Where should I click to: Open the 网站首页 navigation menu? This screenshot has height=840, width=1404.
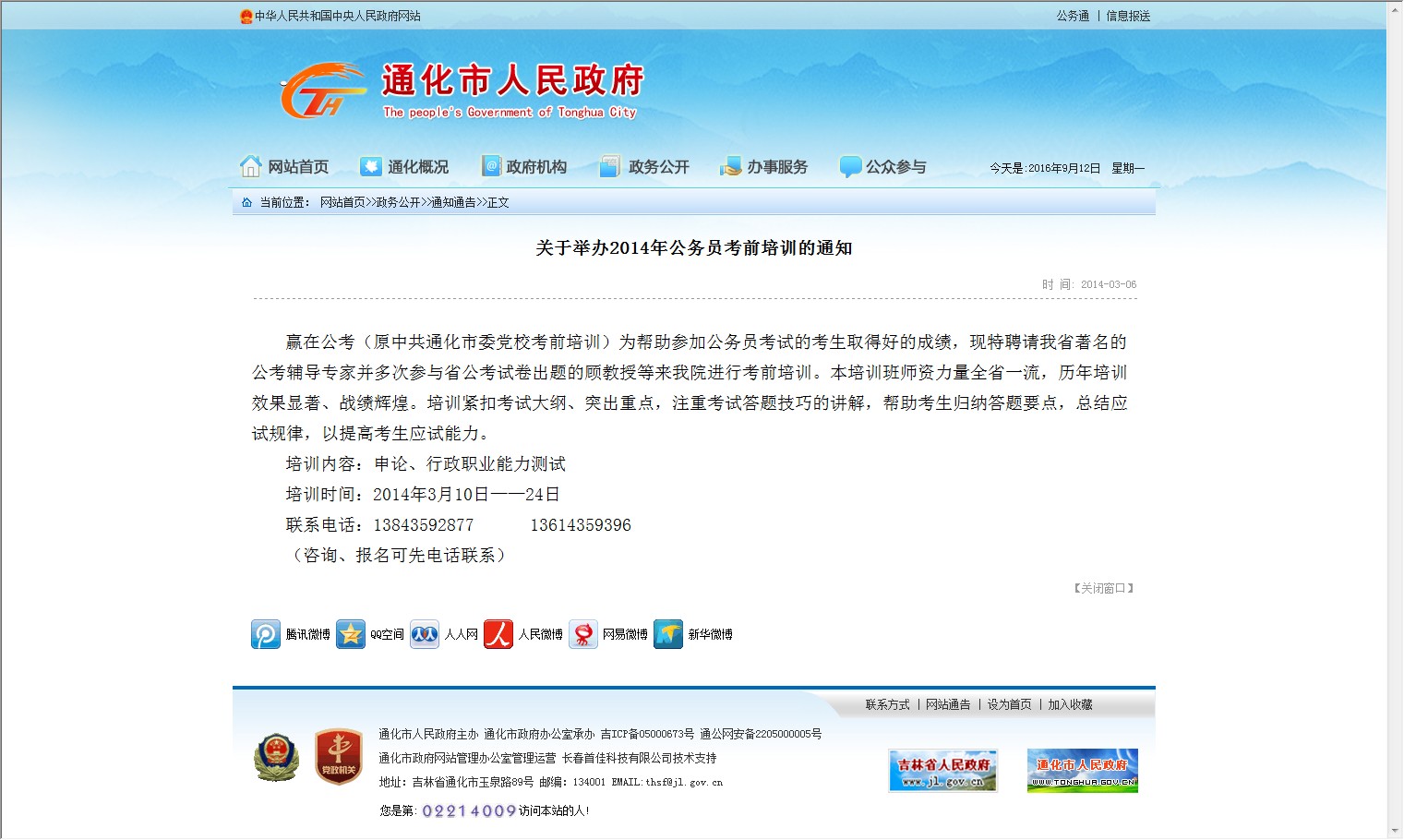coord(284,167)
